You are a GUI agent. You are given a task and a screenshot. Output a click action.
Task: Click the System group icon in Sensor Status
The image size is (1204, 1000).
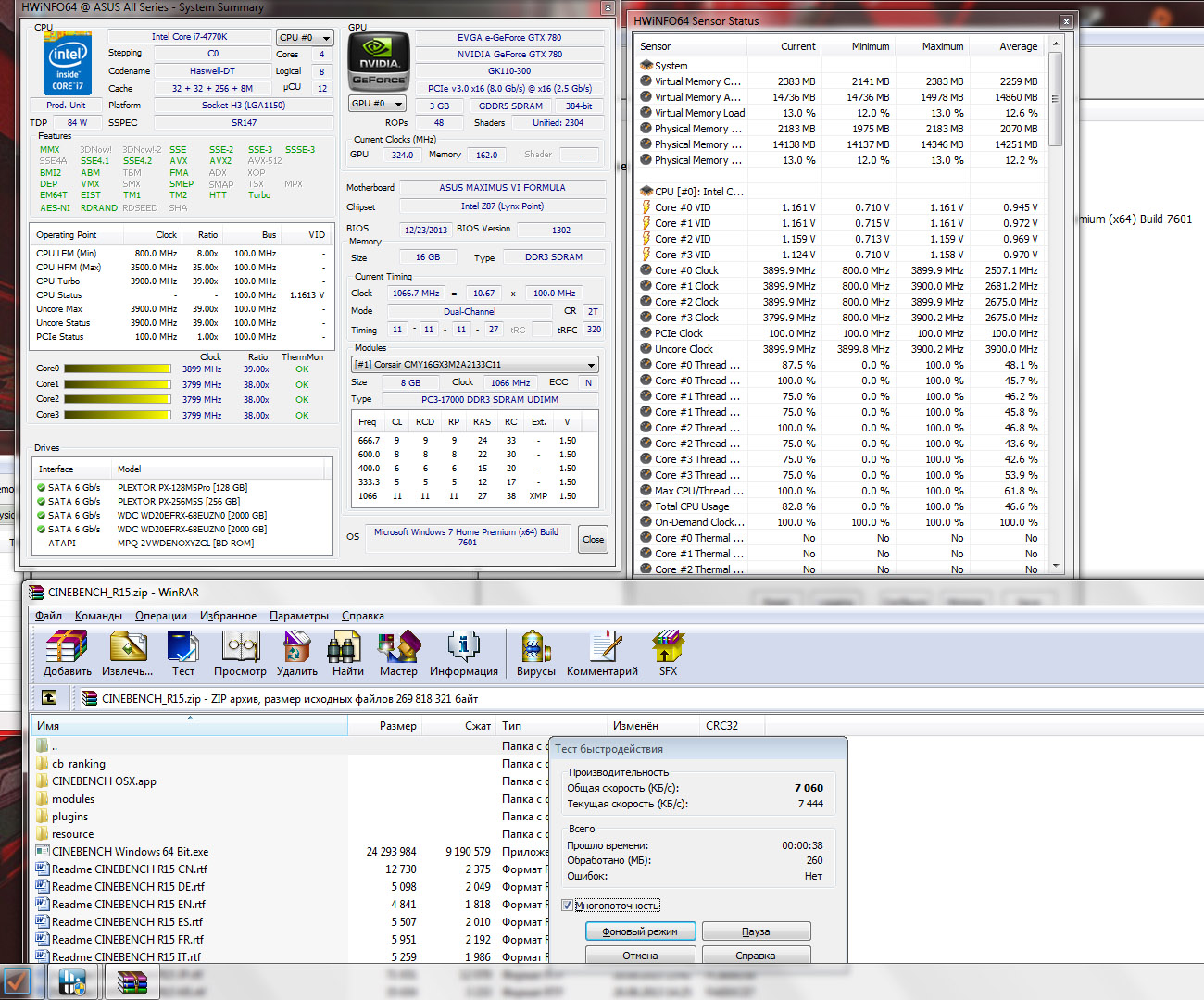coord(646,66)
